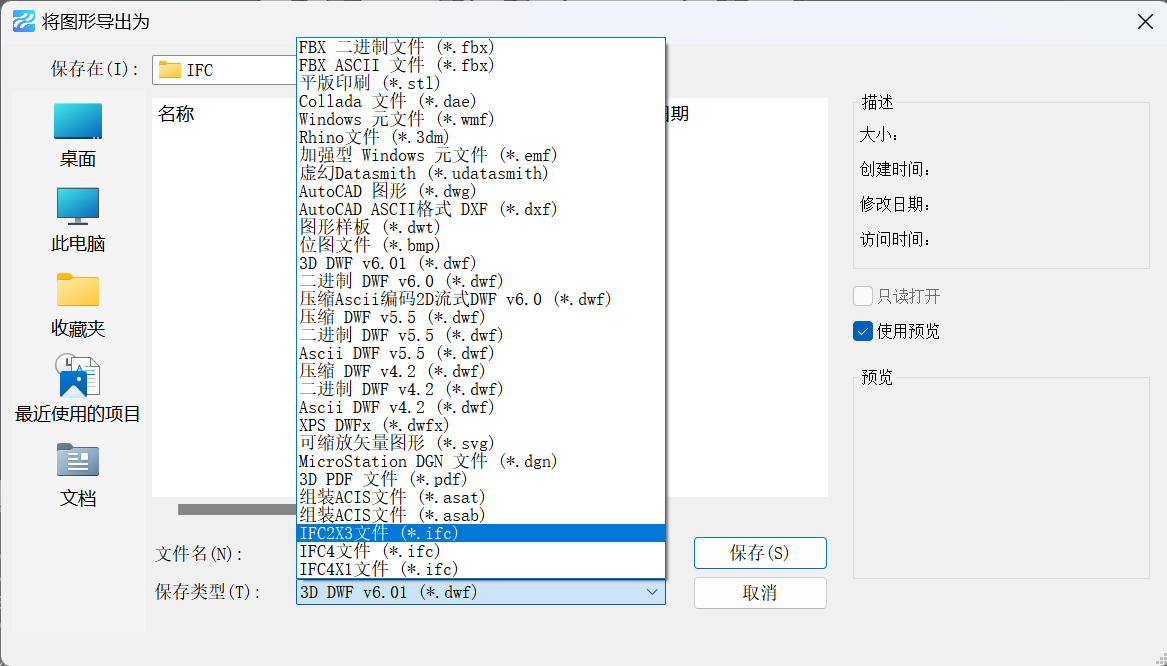Open 最近使用的项目 recent items

click(x=77, y=389)
